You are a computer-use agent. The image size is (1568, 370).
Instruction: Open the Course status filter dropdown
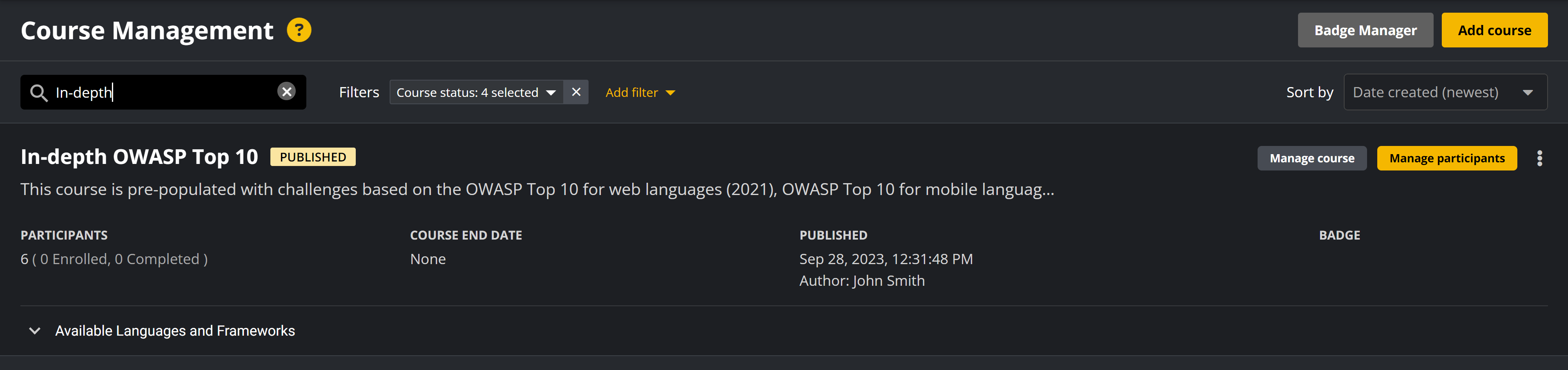[x=476, y=92]
